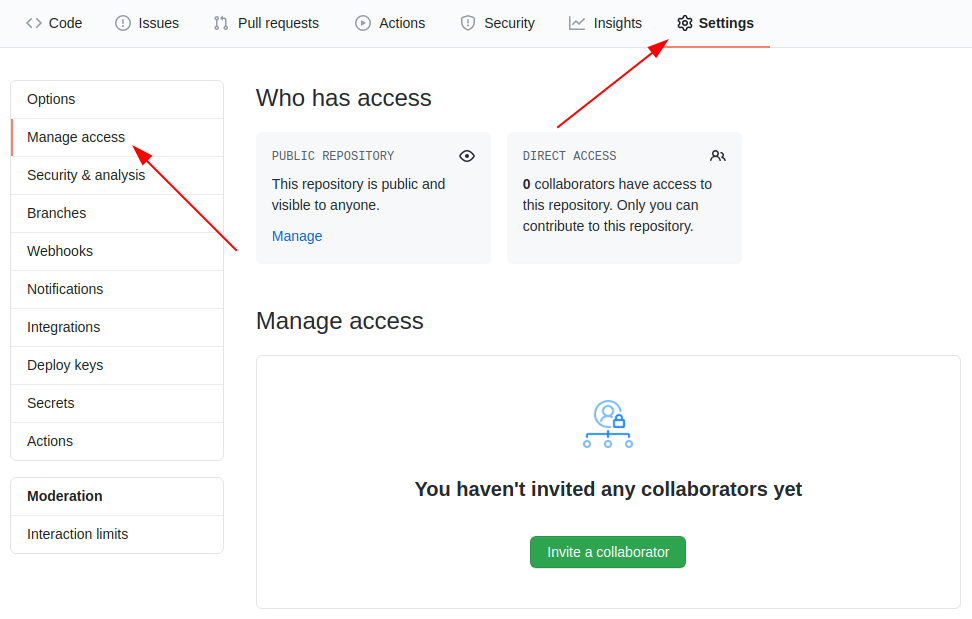Follow the Manage link under Public Repository
Image resolution: width=972 pixels, height=619 pixels.
click(297, 236)
